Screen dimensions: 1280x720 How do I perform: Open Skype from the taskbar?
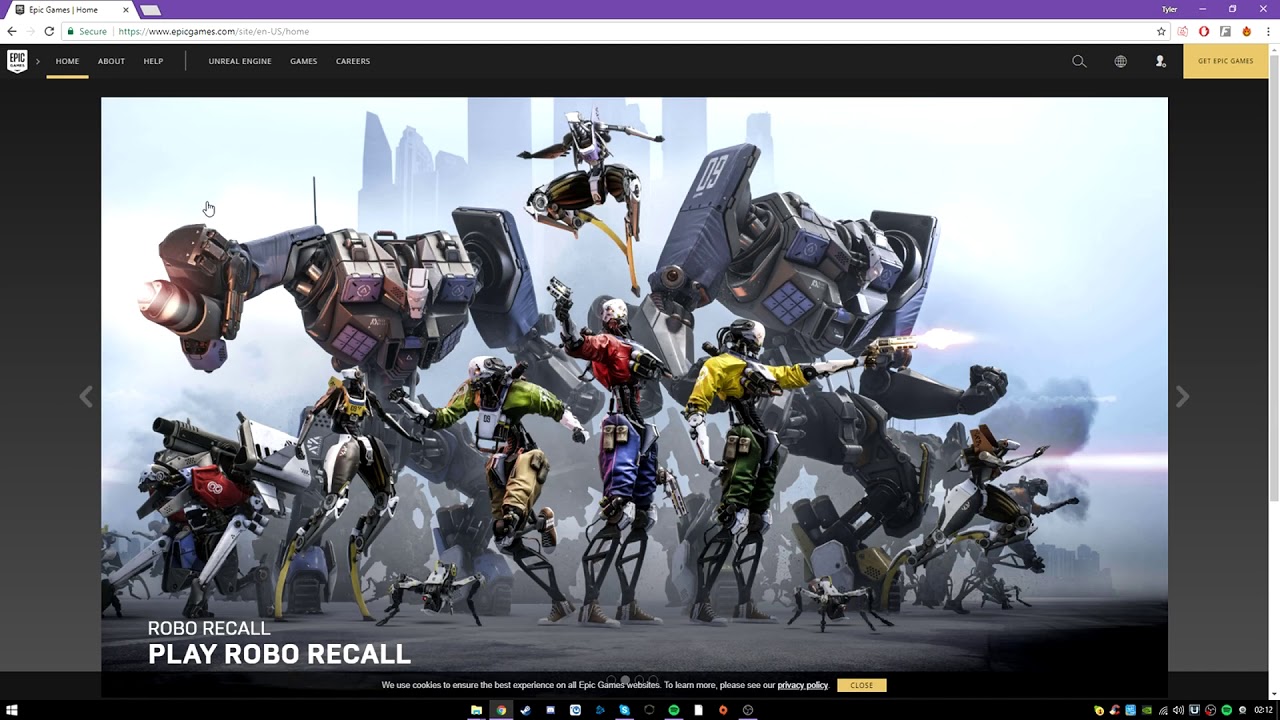(624, 710)
